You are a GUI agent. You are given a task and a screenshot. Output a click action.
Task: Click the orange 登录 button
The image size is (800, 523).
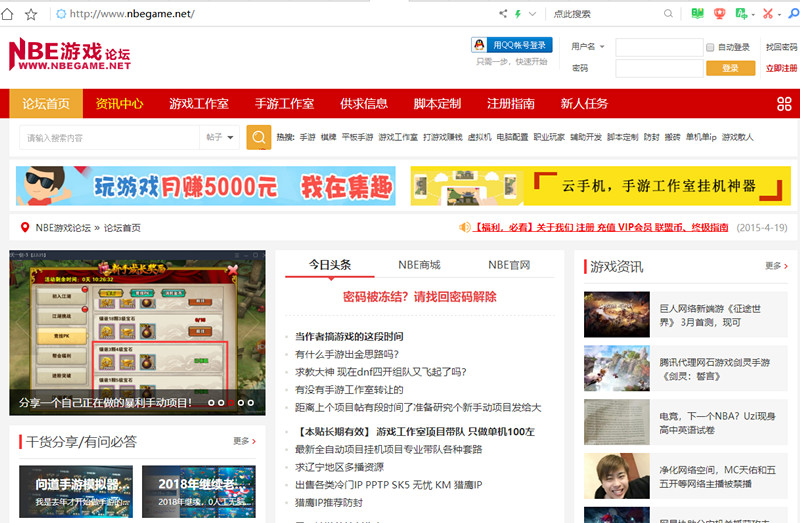pos(731,68)
